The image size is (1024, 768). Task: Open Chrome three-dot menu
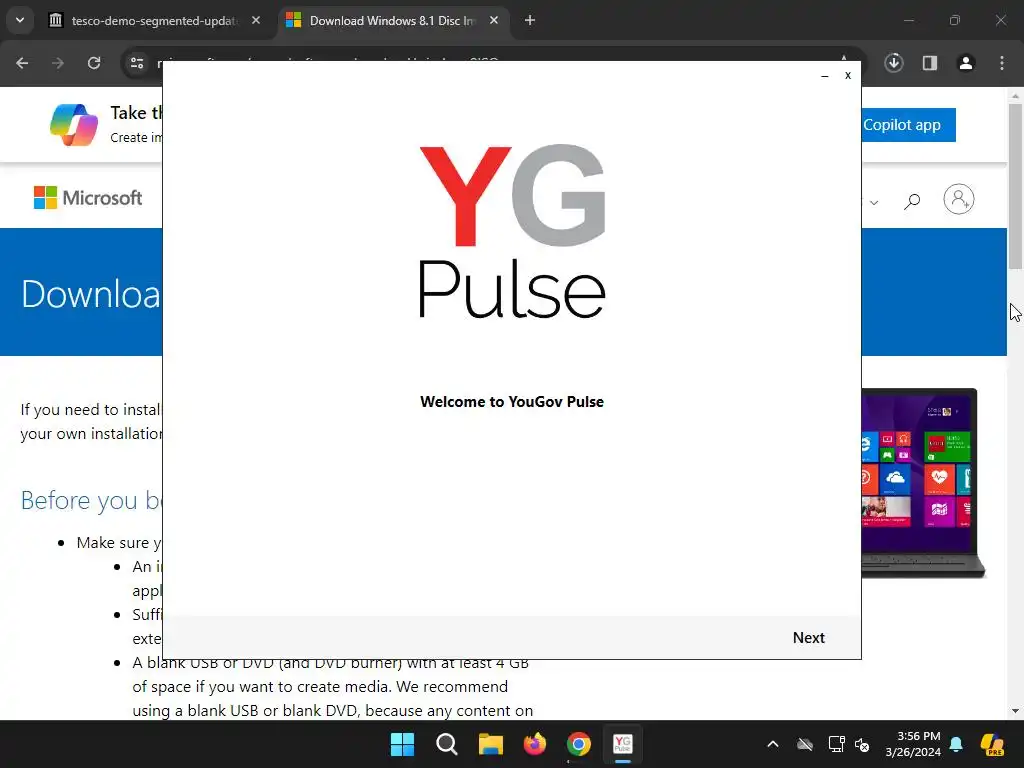pyautogui.click(x=1002, y=63)
